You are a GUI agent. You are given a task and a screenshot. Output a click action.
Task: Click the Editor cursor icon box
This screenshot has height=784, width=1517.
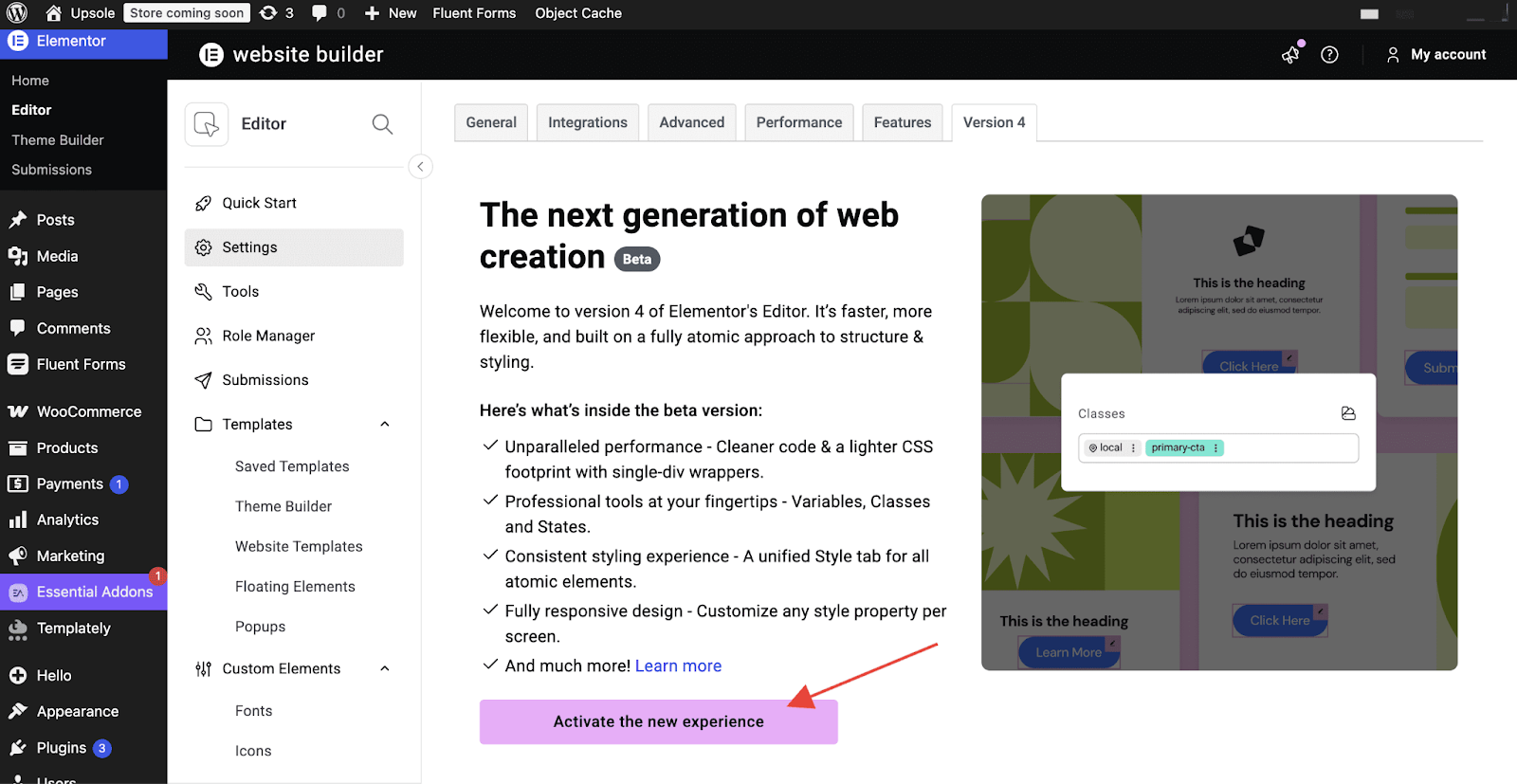pyautogui.click(x=207, y=124)
